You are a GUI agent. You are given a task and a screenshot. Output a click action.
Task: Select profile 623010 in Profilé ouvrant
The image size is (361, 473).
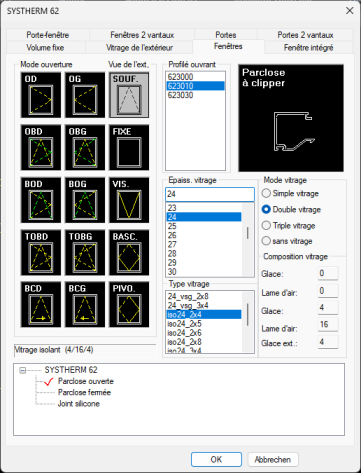coord(196,86)
